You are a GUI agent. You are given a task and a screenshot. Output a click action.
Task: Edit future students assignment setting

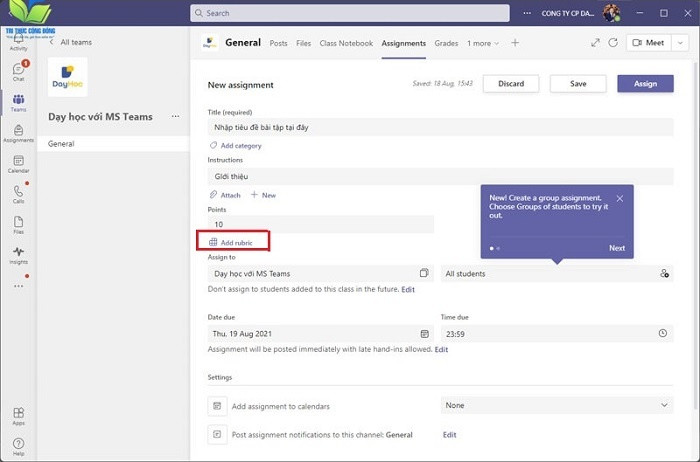coord(408,289)
